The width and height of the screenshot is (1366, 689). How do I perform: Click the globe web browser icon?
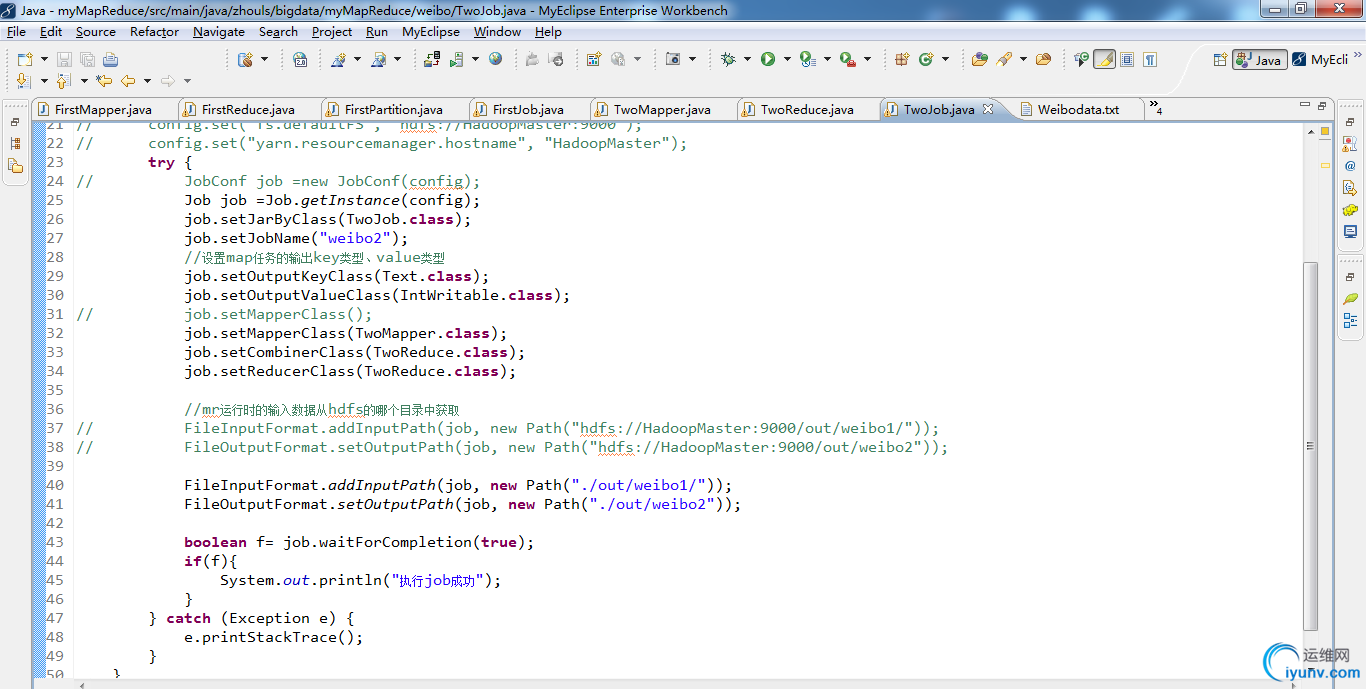click(495, 59)
